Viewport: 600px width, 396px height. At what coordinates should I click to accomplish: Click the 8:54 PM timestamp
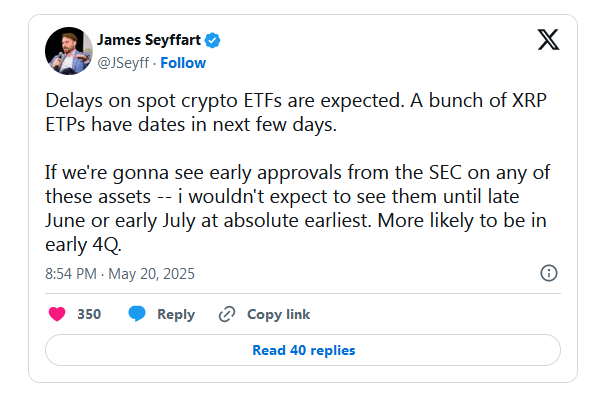pos(71,274)
